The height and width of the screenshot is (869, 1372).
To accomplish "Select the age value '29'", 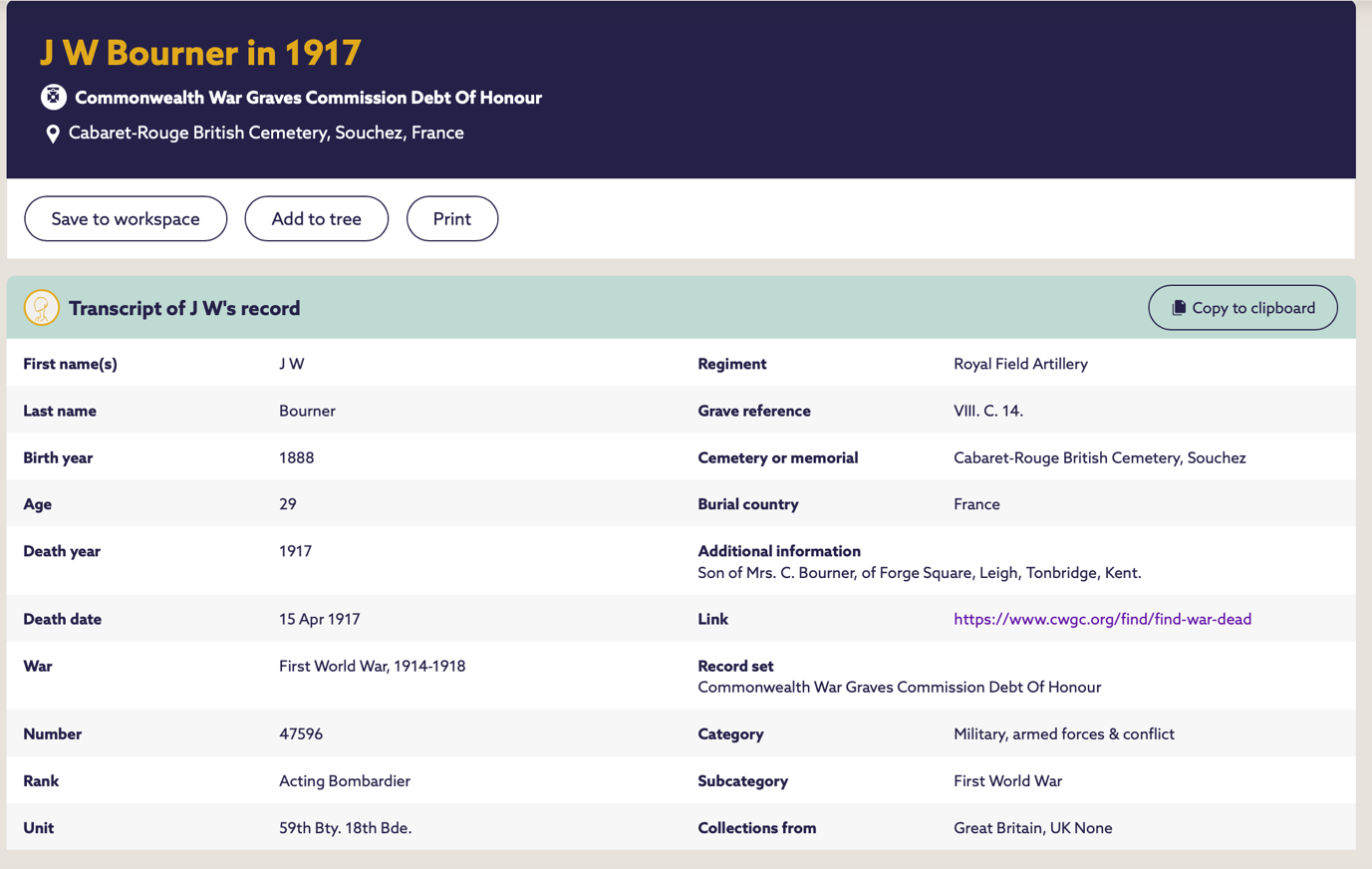I will pos(288,504).
